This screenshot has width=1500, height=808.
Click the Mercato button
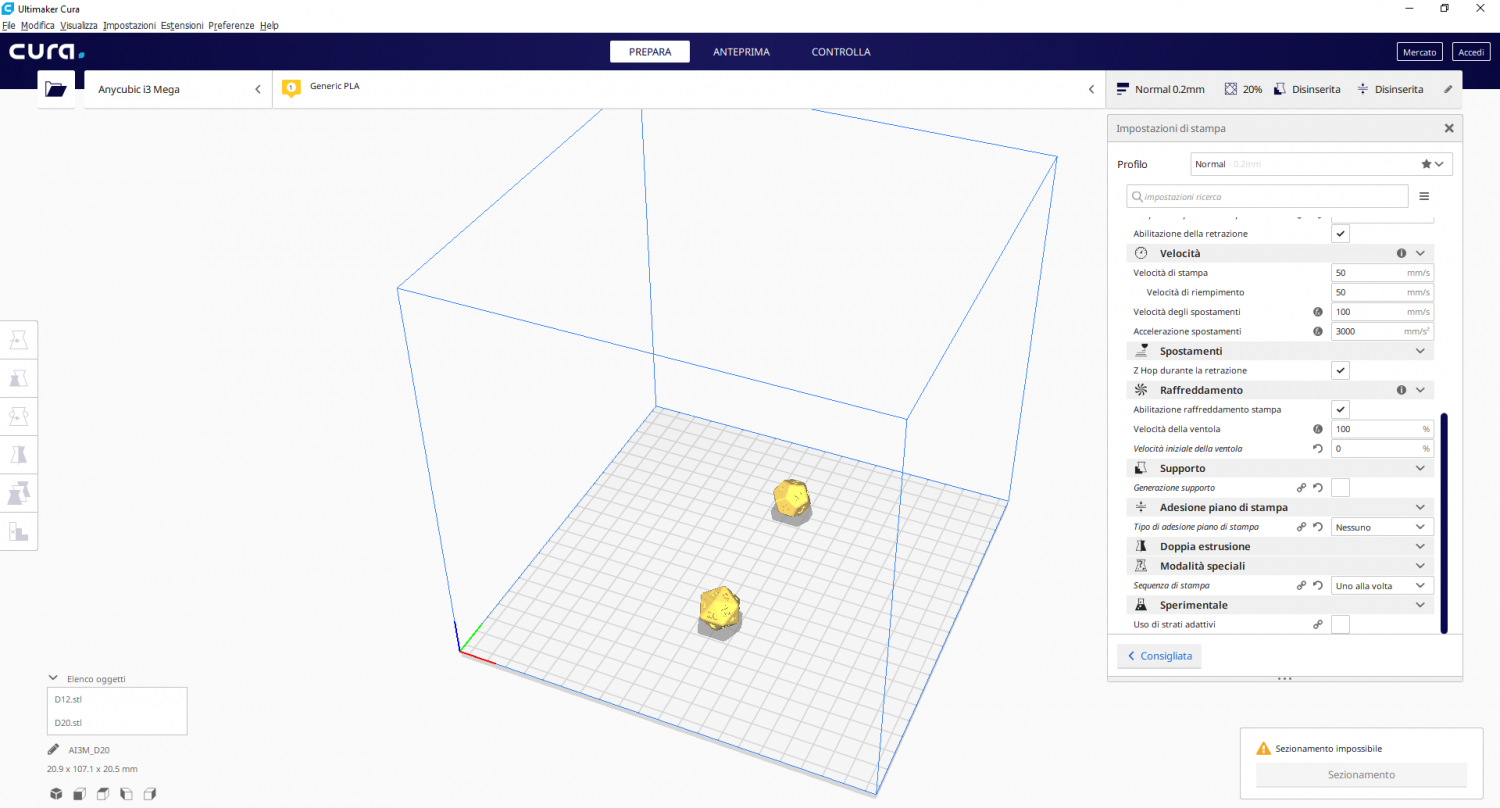tap(1418, 52)
